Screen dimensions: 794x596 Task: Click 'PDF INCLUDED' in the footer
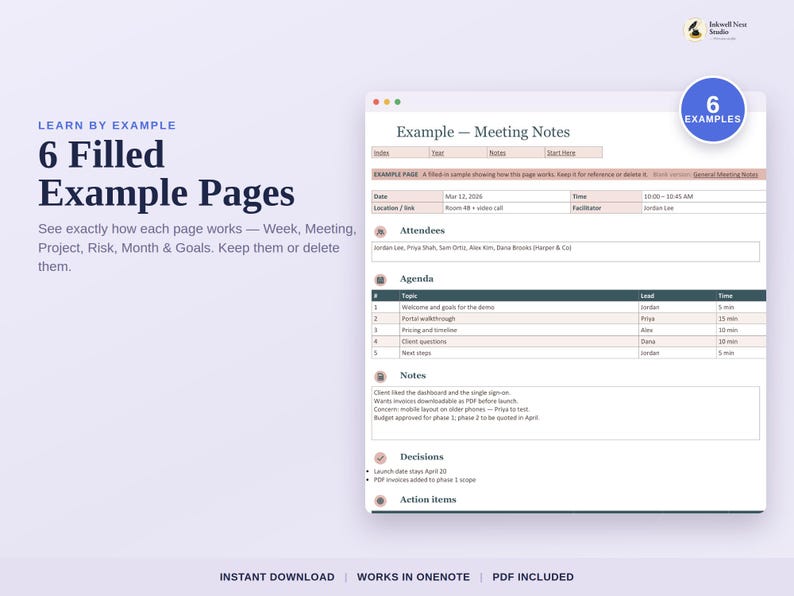(x=533, y=577)
